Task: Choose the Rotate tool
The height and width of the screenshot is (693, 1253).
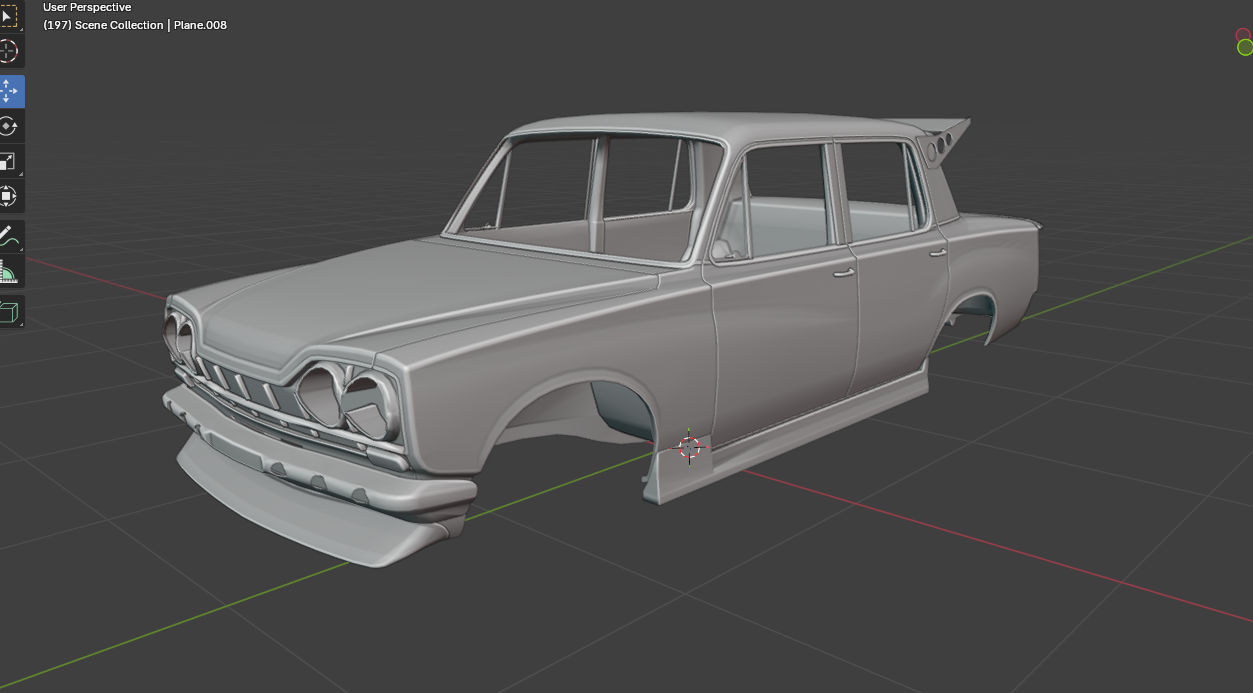Action: [x=9, y=126]
